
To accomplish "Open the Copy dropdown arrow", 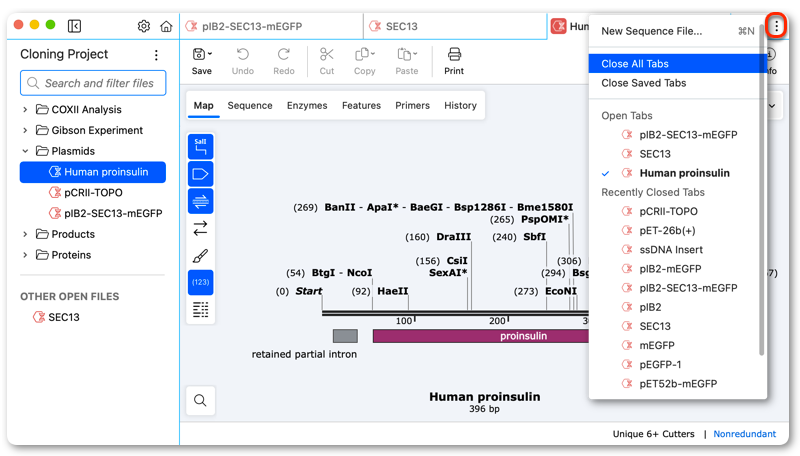I will click(373, 54).
